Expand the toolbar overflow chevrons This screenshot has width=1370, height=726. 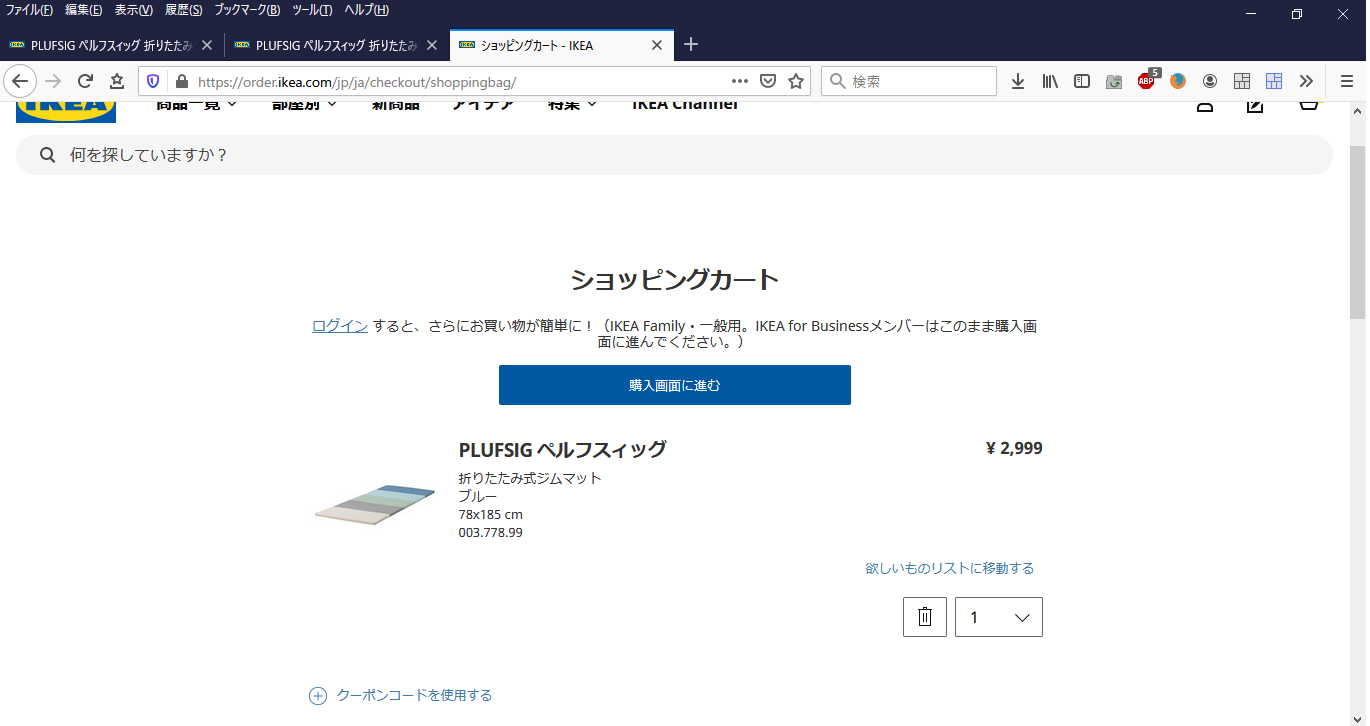click(1306, 81)
